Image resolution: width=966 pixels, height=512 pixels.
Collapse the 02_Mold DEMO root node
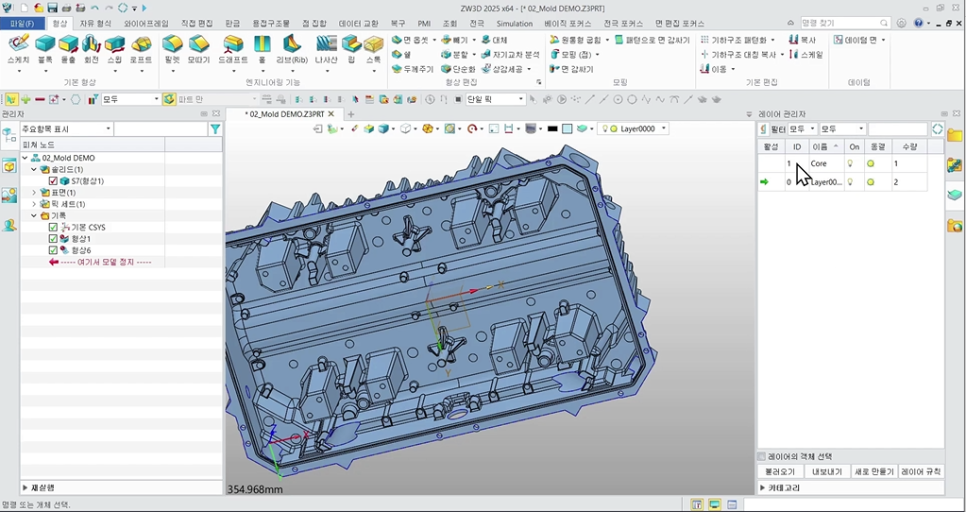coord(25,158)
